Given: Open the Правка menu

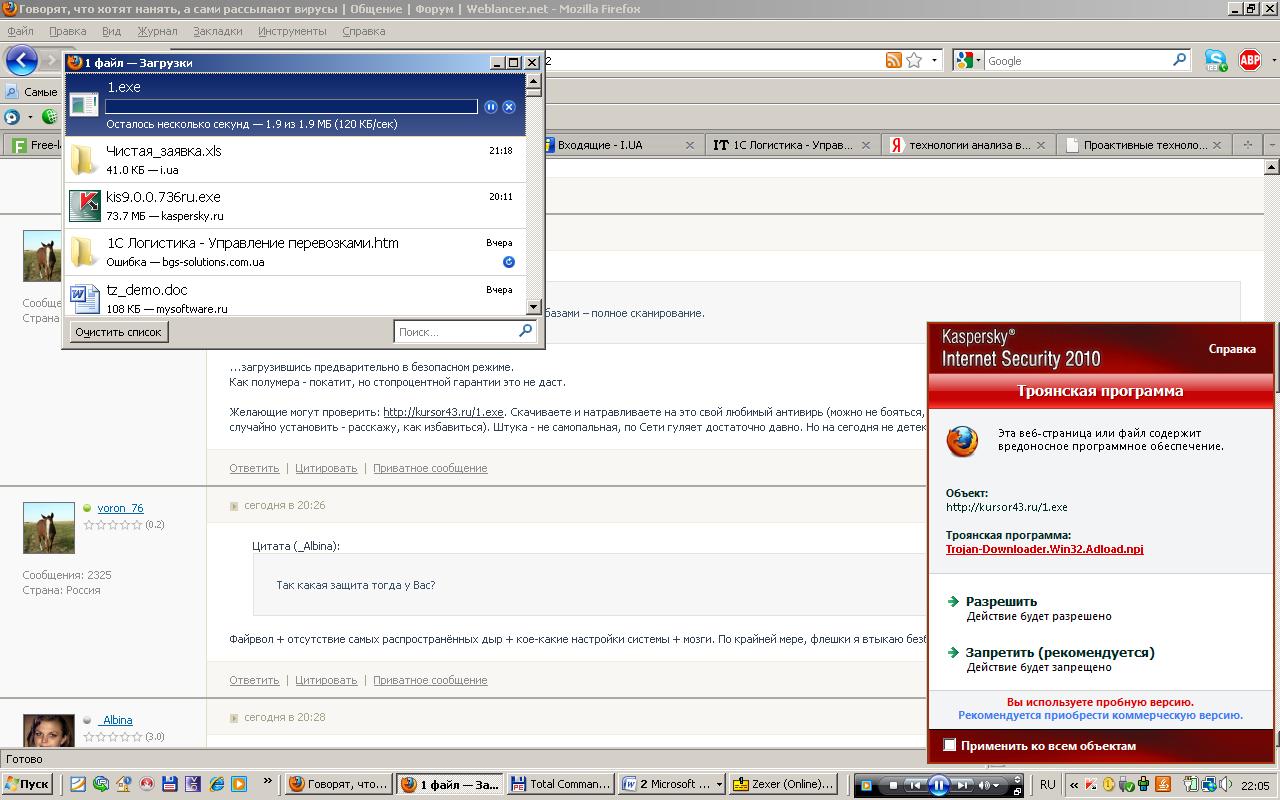Looking at the screenshot, I should [67, 31].
